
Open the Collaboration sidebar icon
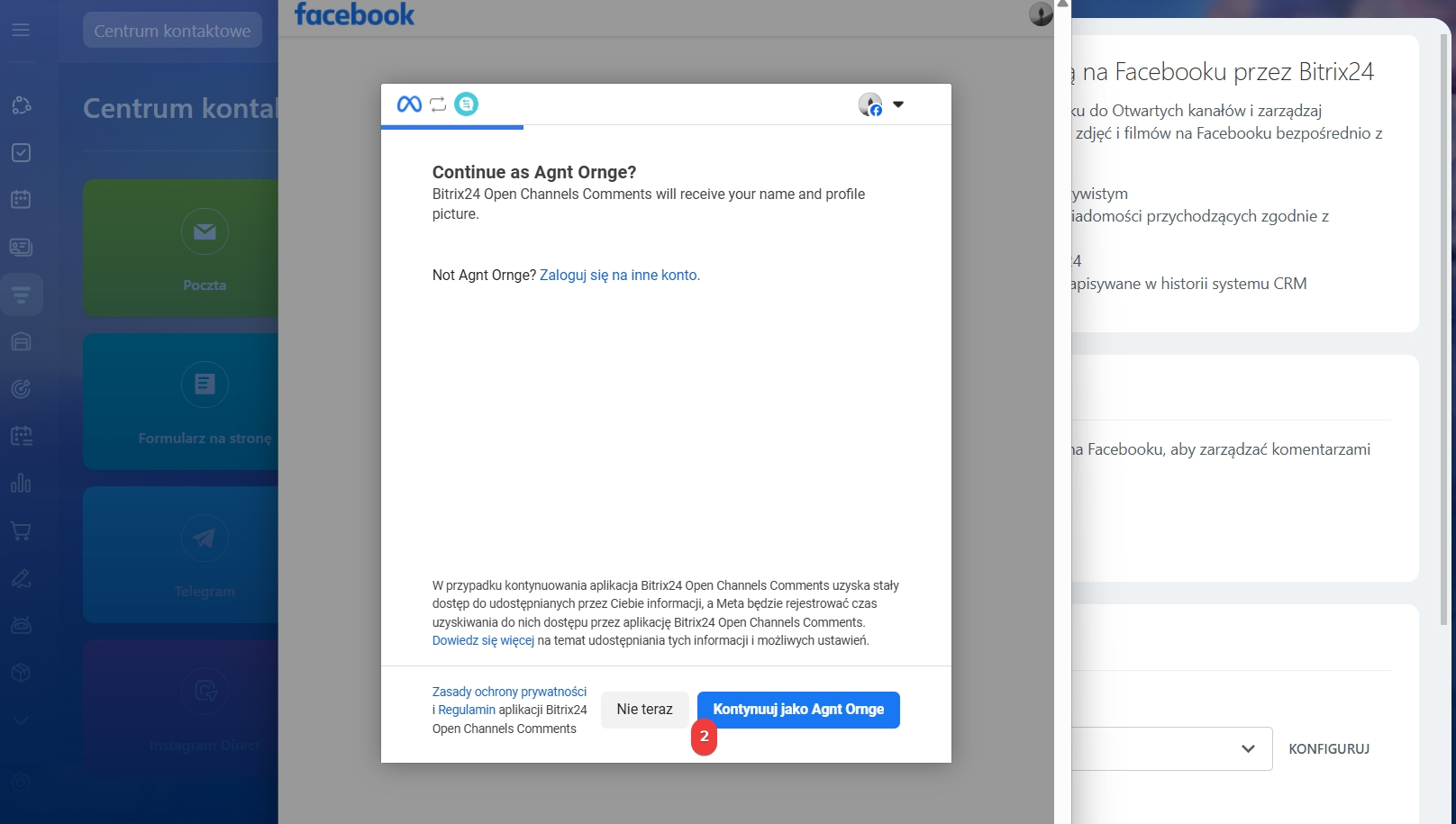point(21,105)
